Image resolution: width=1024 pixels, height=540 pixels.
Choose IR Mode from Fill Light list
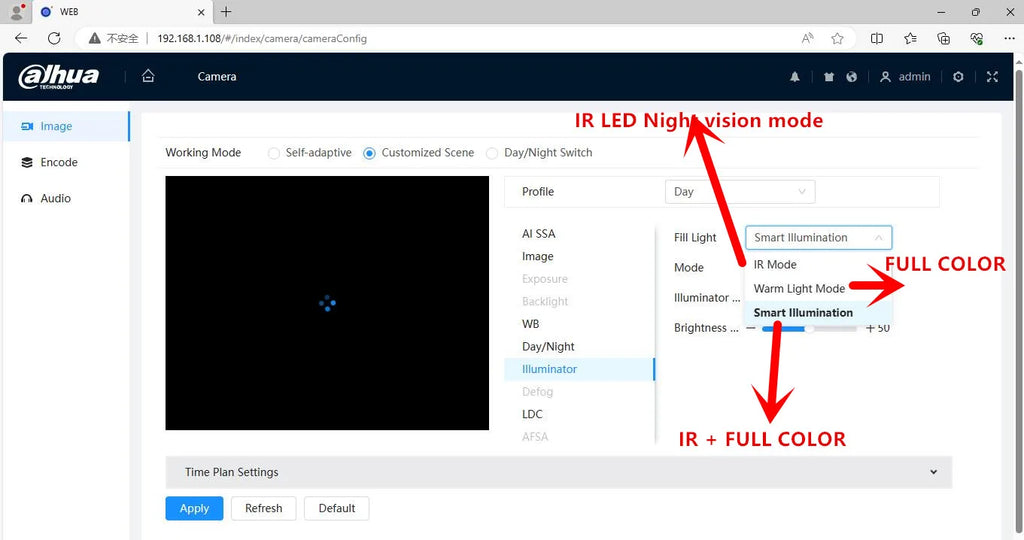coord(775,265)
